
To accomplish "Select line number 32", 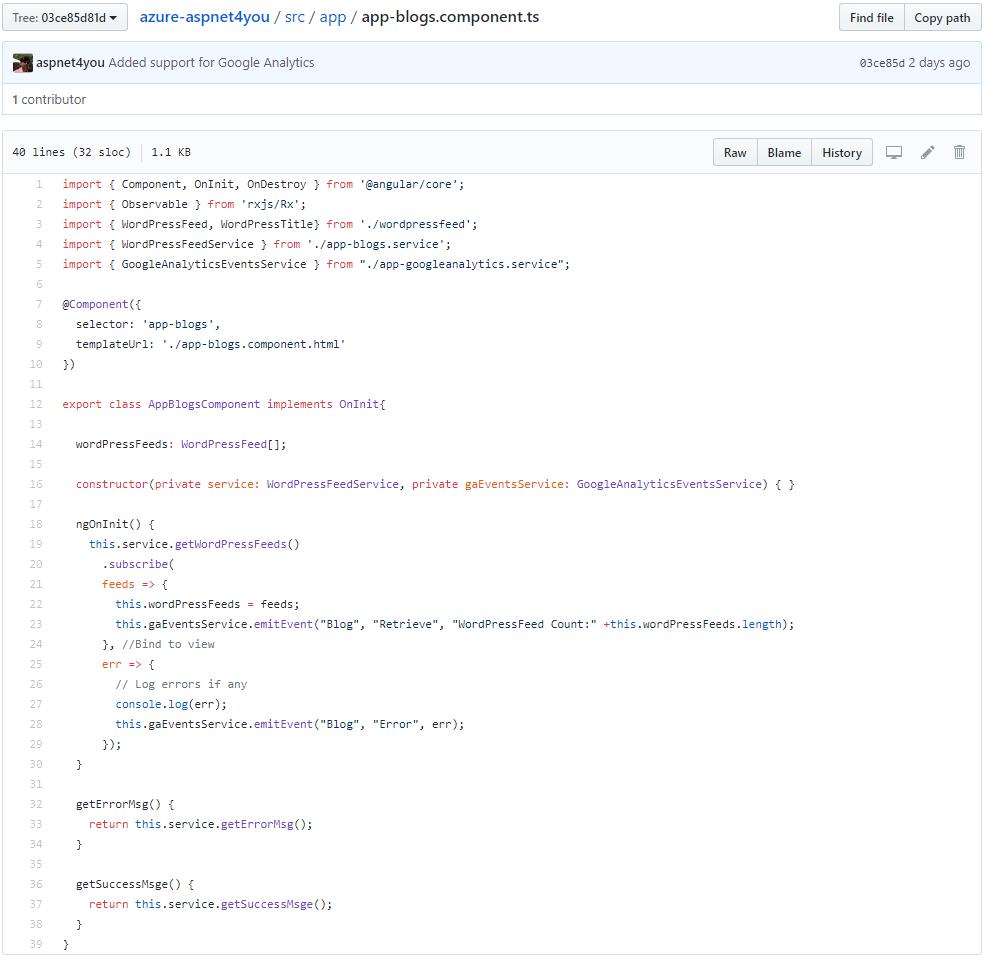I will (36, 804).
